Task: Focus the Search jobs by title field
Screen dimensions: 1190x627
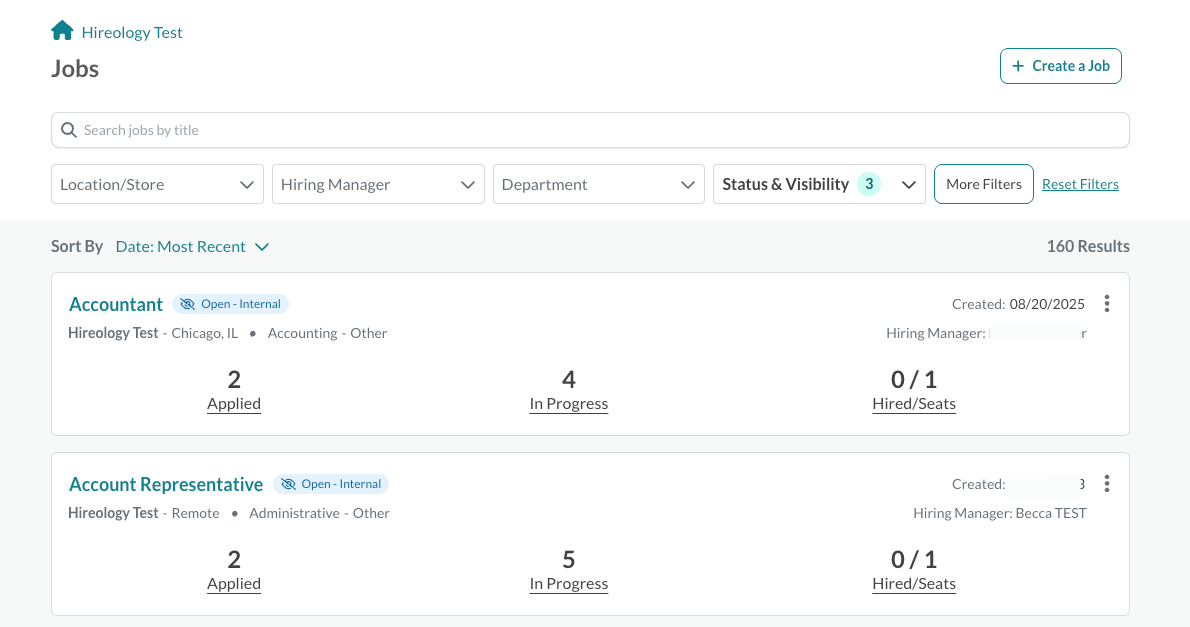Action: [x=590, y=130]
